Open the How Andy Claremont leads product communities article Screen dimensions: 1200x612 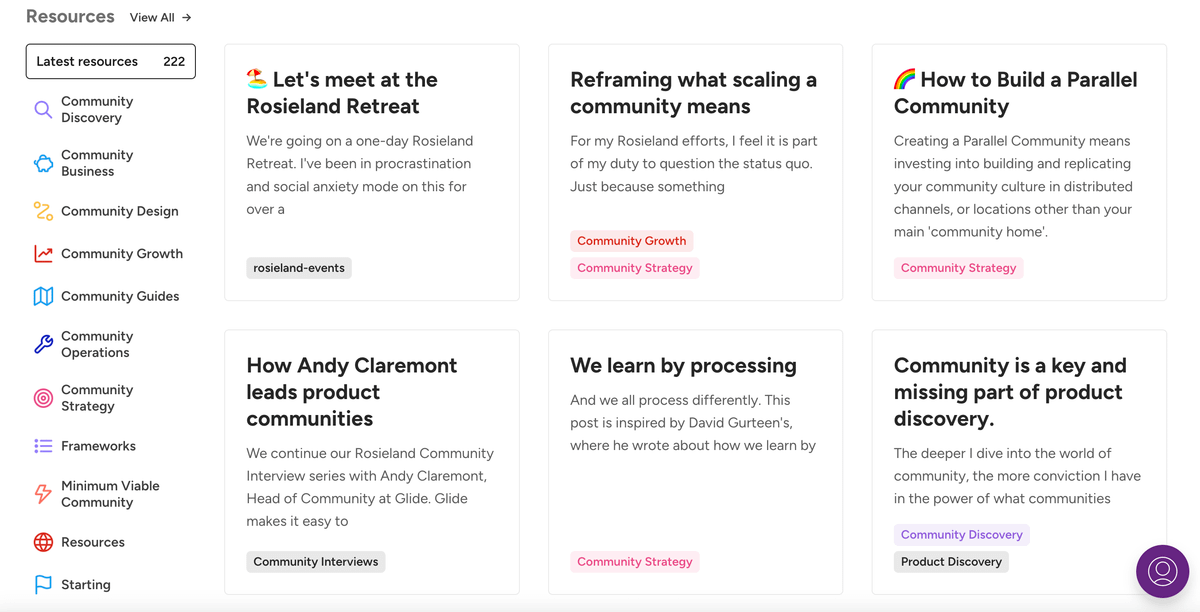pyautogui.click(x=352, y=392)
